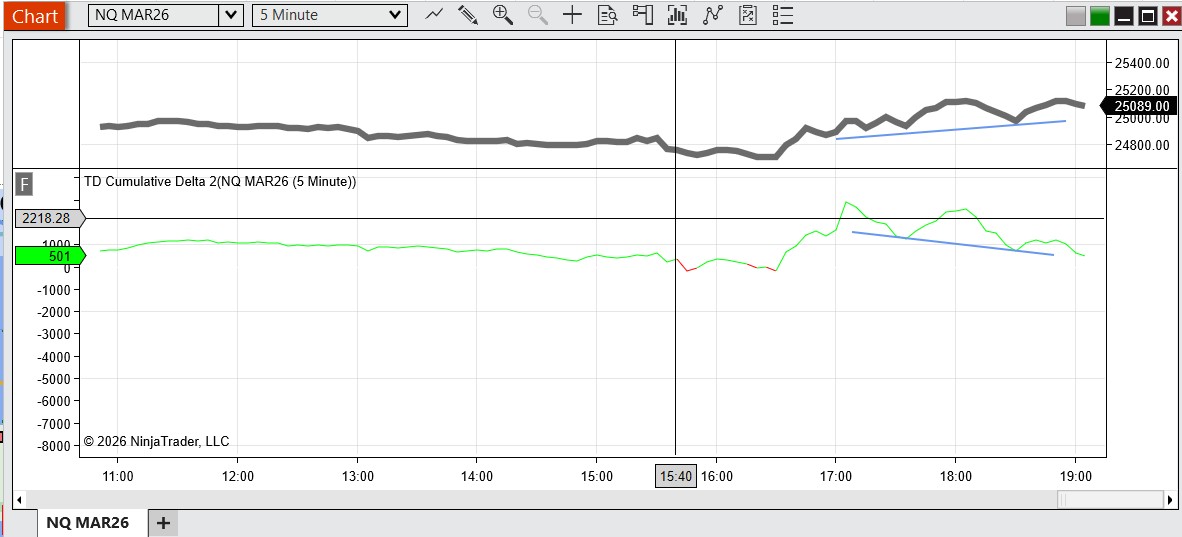1182x537 pixels.
Task: Click the gray link button in title bar
Action: click(1076, 15)
